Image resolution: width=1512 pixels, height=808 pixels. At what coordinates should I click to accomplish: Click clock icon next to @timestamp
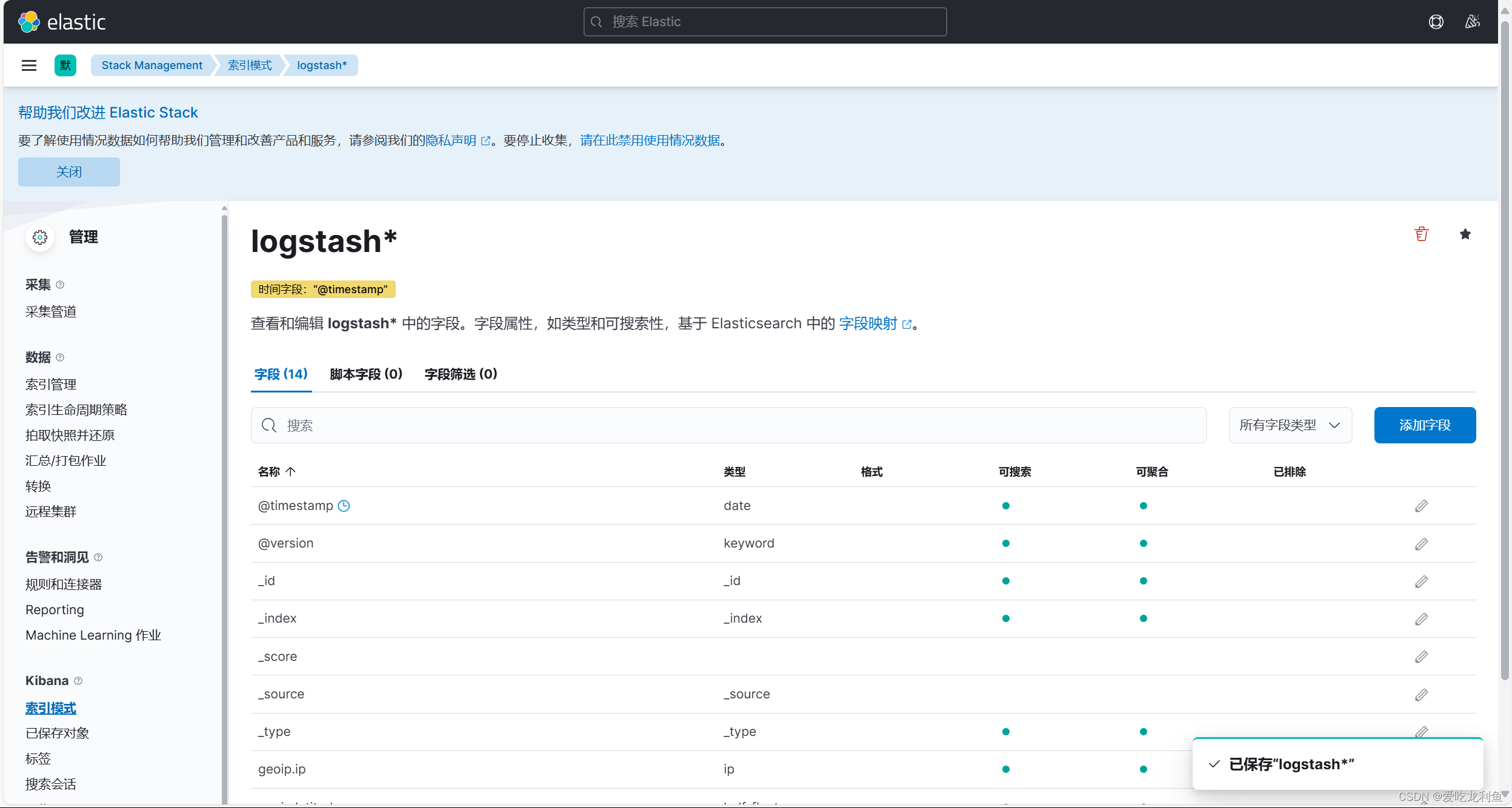pos(344,506)
